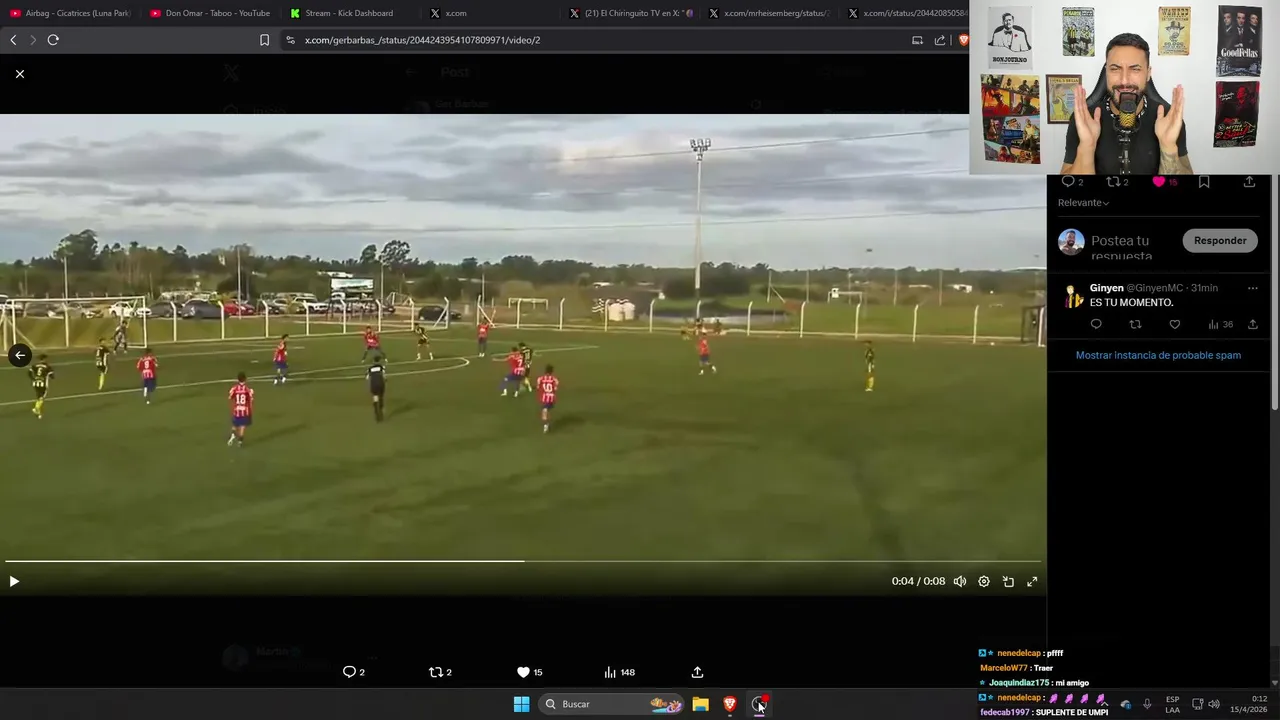Switch to Don Omar - Taboo YouTube tab

[210, 13]
